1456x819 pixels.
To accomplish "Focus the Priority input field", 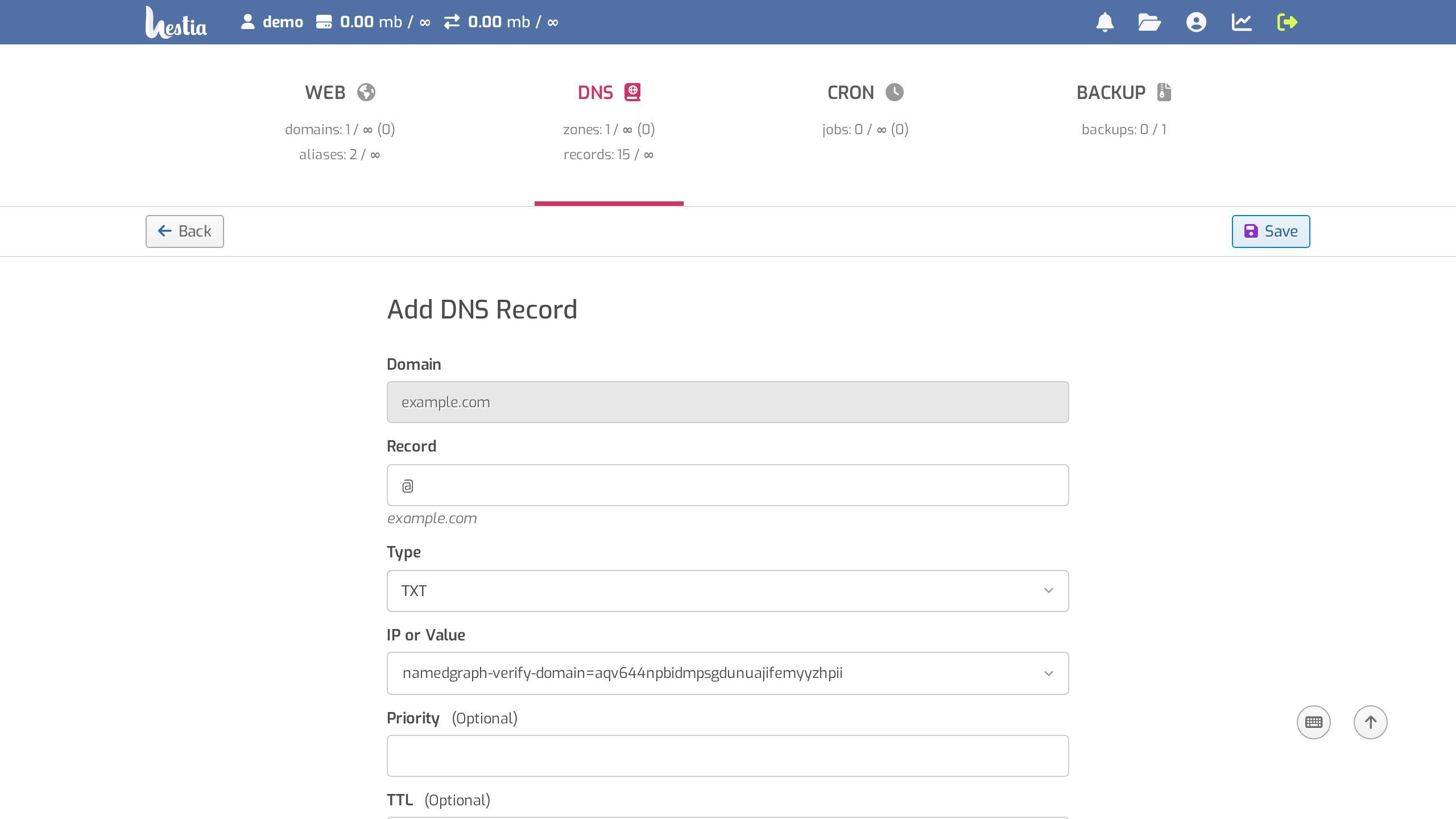I will [727, 756].
